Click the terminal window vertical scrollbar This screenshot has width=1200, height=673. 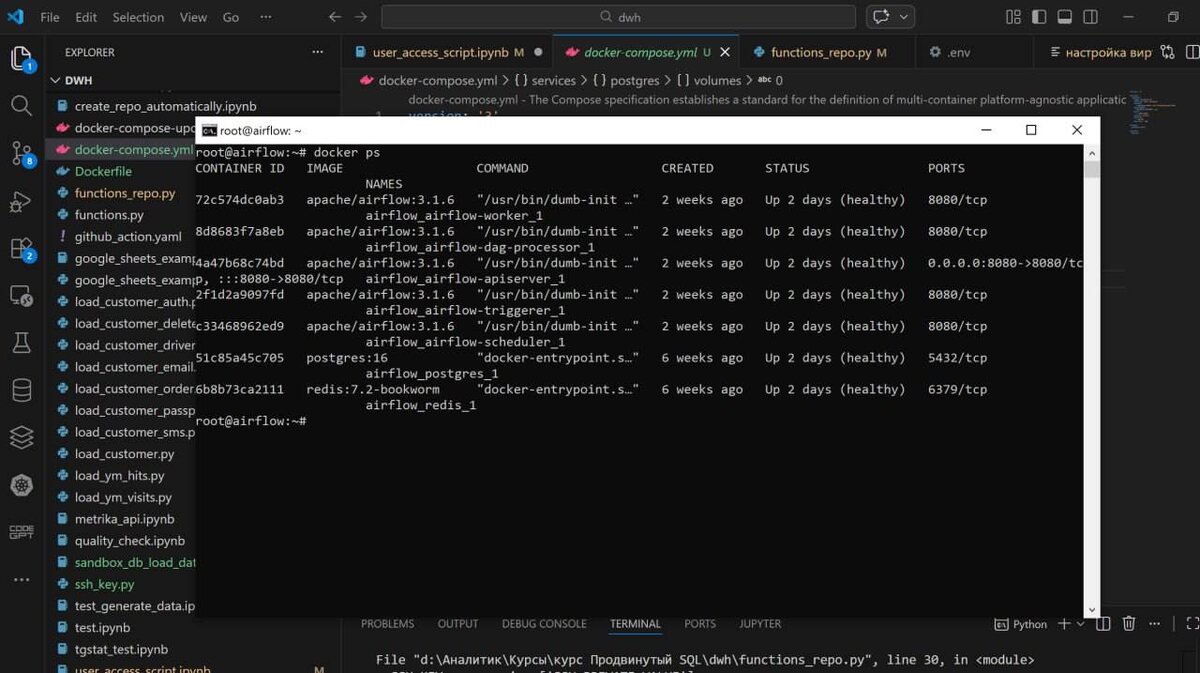1092,380
